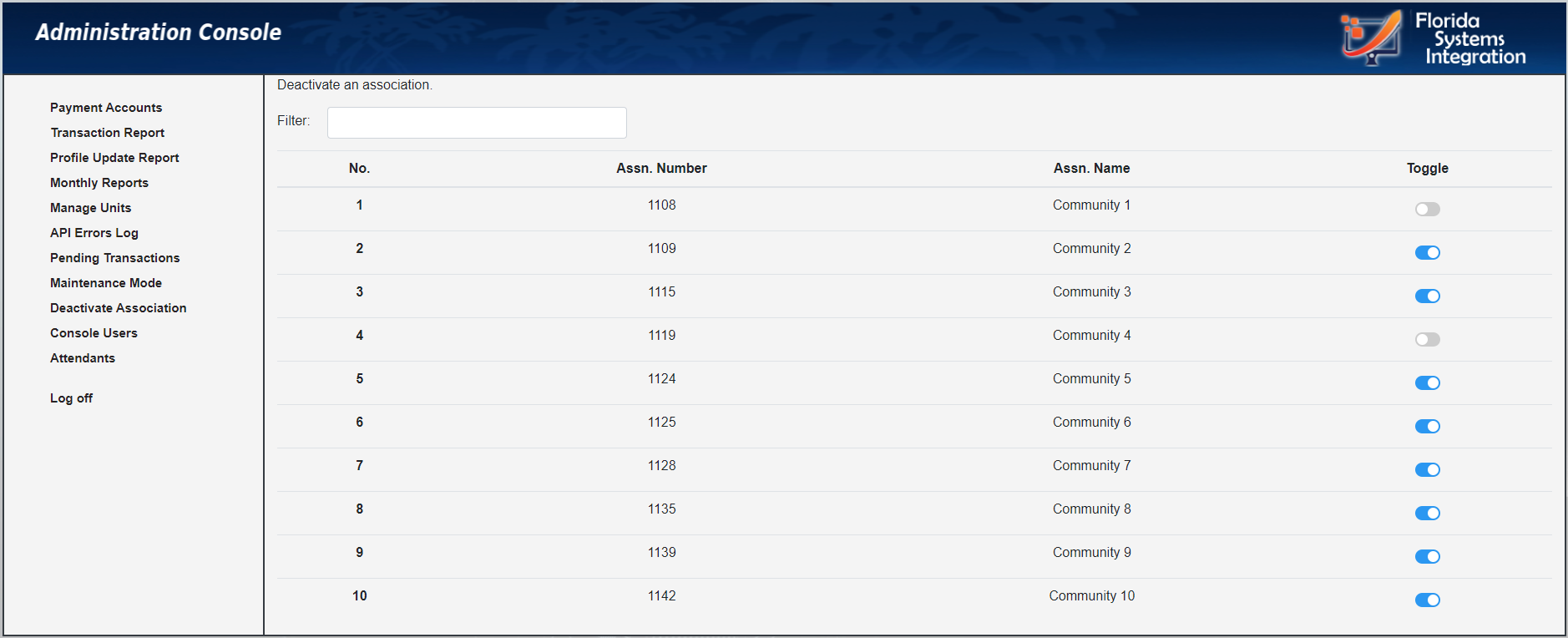Screen dimensions: 1568x638
Task: Open the Profile Update Report
Action: [114, 158]
